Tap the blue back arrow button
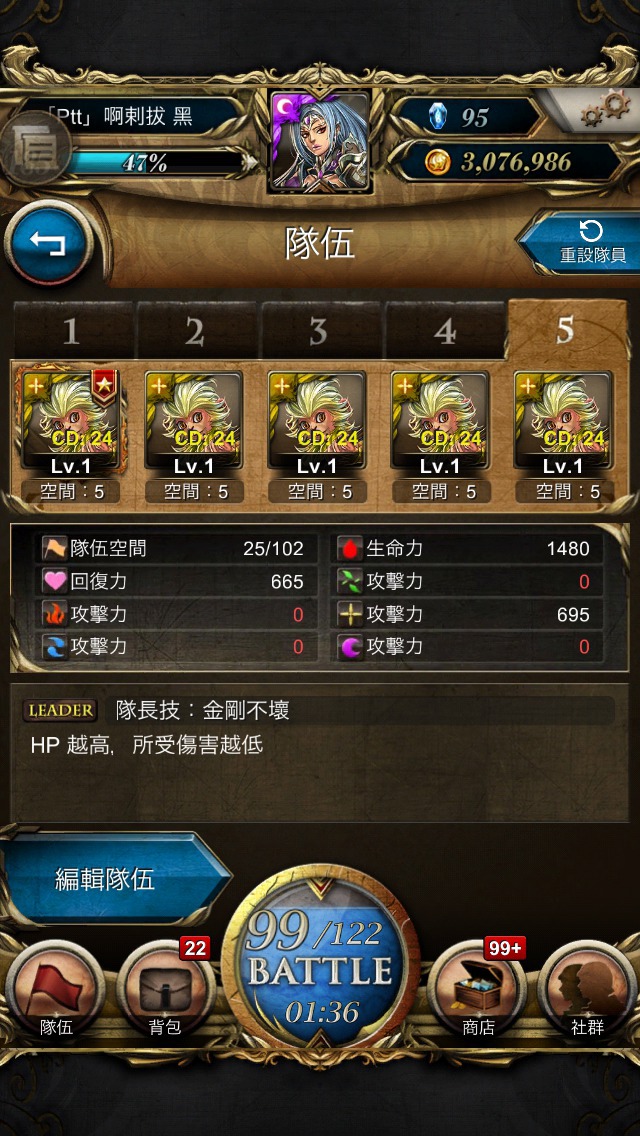640x1136 pixels. [x=49, y=244]
